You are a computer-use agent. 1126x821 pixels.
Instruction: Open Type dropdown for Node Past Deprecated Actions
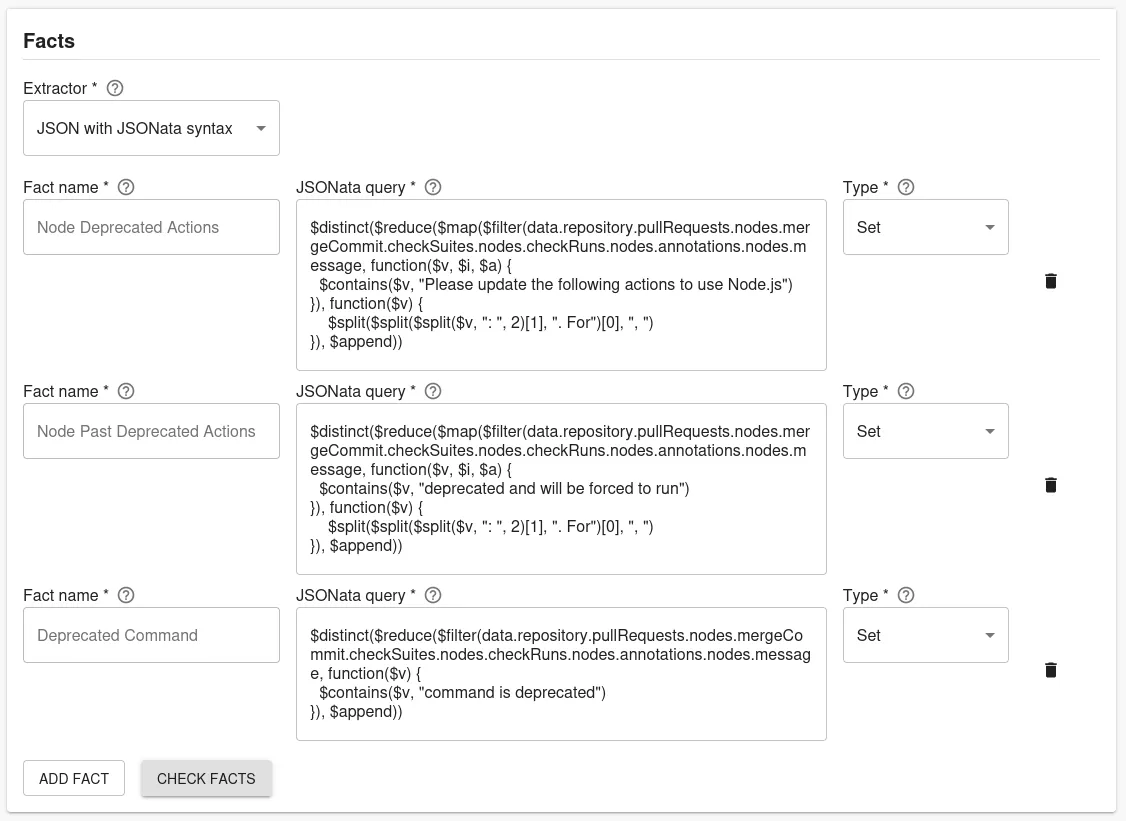pyautogui.click(x=925, y=431)
